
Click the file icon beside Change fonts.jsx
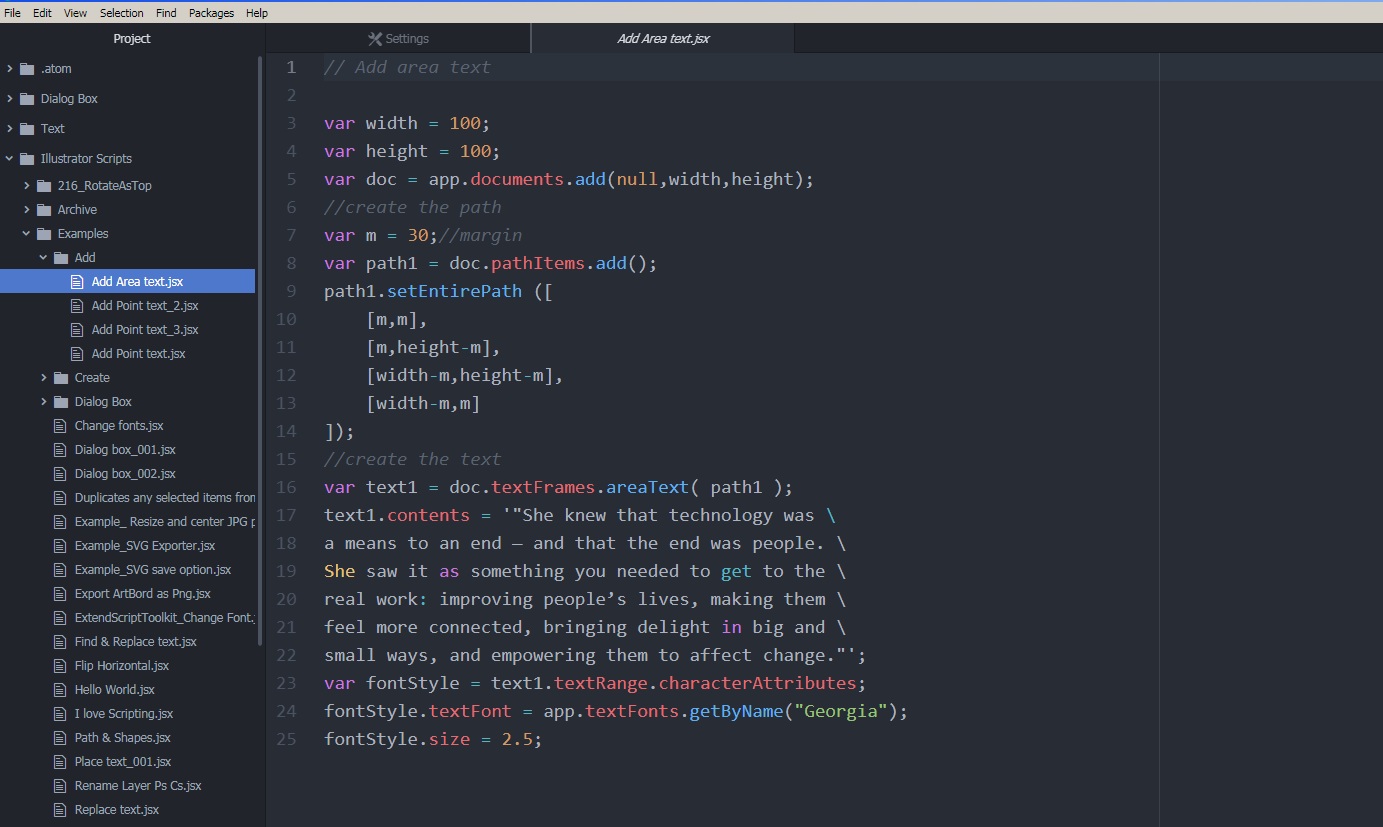tap(60, 426)
